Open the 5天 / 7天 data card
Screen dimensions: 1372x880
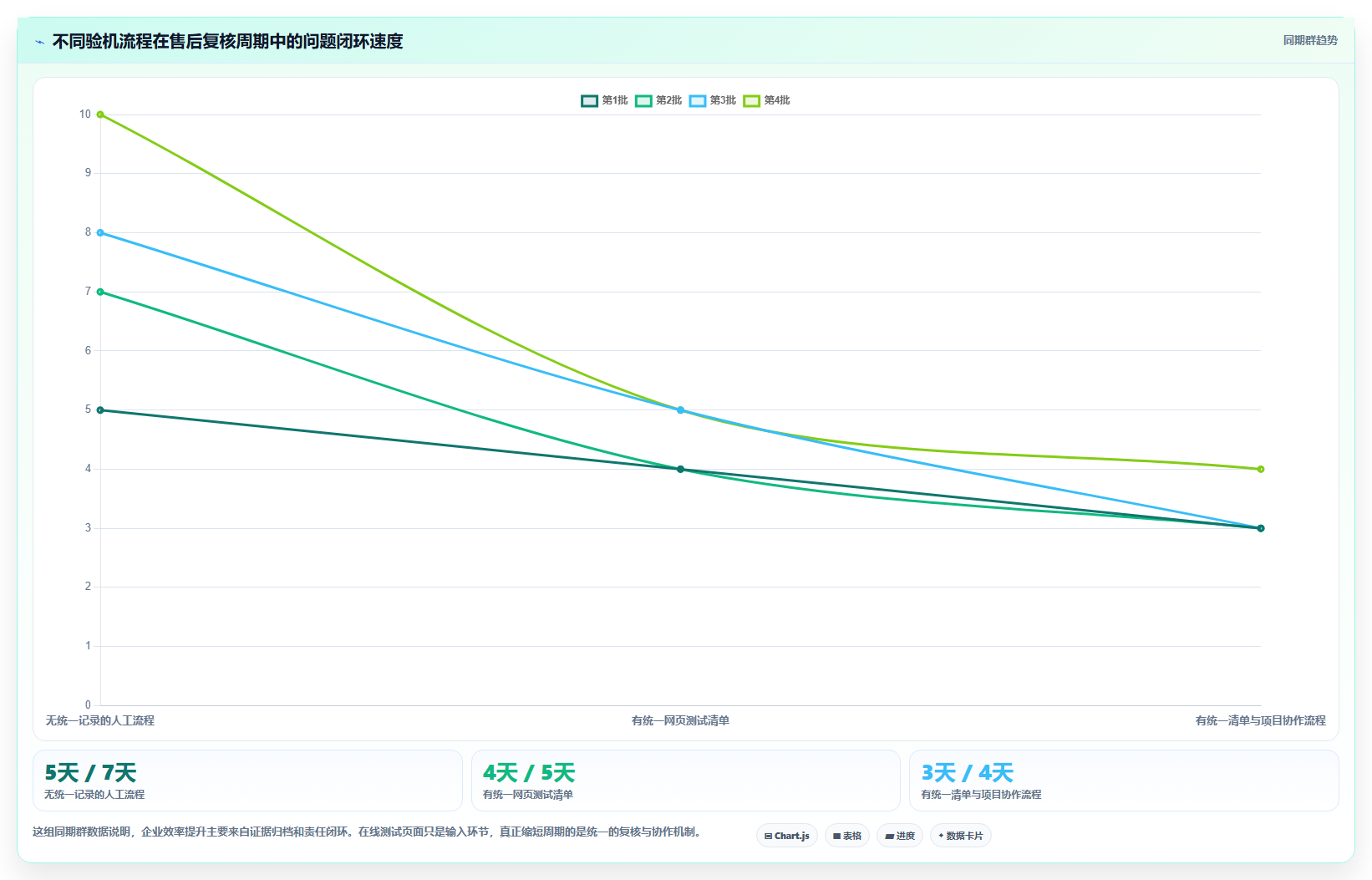pyautogui.click(x=247, y=781)
